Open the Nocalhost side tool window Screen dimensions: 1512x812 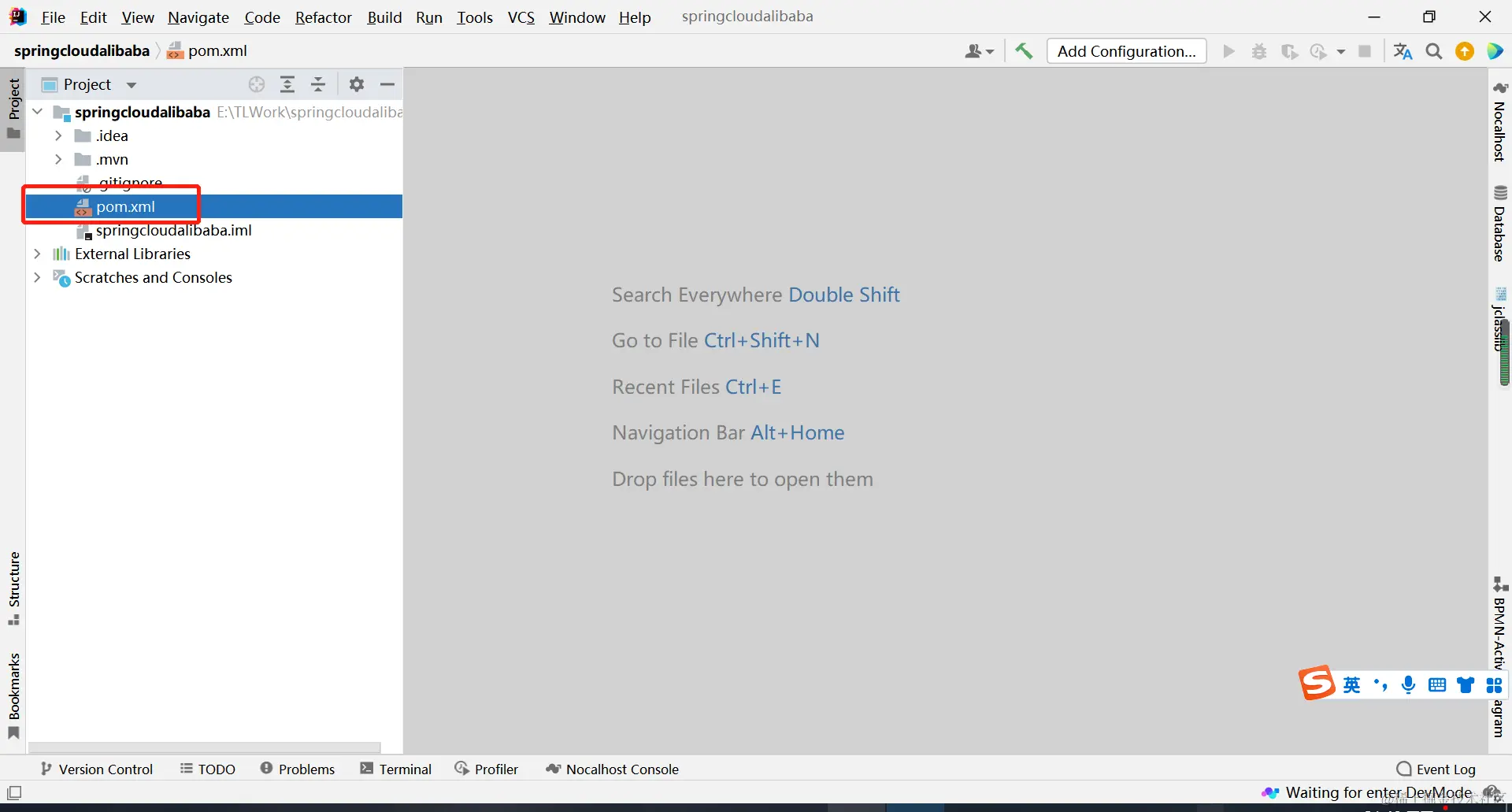click(x=1500, y=121)
